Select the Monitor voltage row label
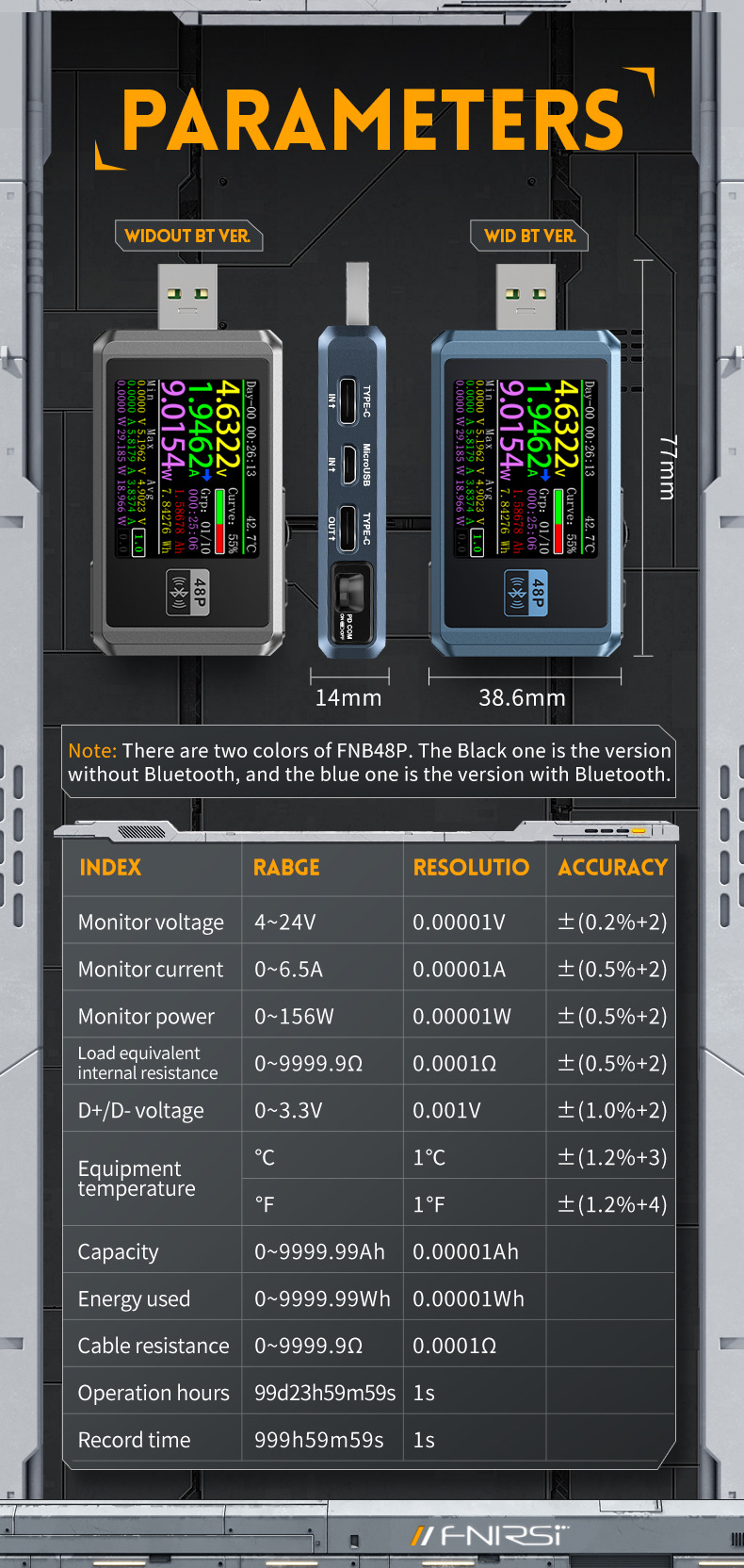Viewport: 744px width, 1568px height. click(x=151, y=923)
